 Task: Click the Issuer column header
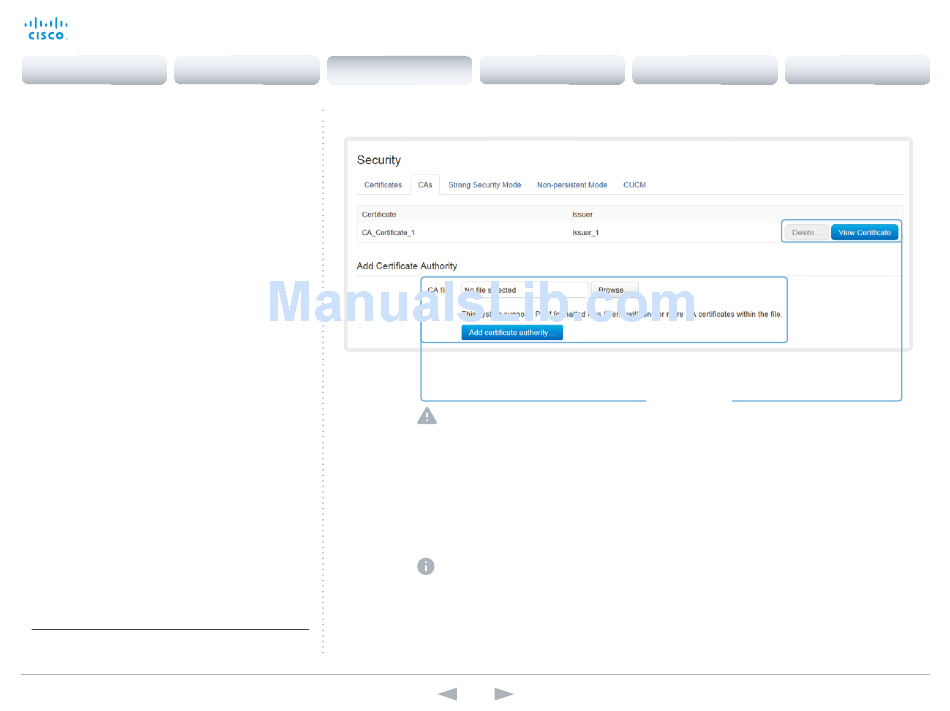(x=582, y=214)
